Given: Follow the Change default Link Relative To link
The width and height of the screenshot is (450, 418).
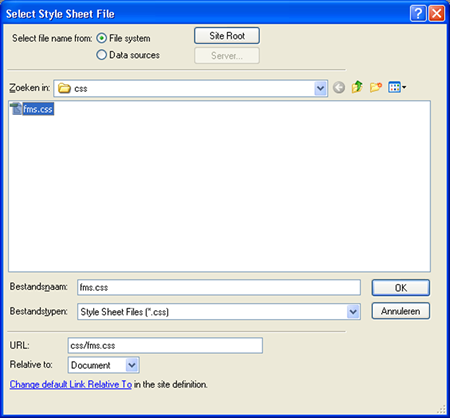Looking at the screenshot, I should click(71, 384).
